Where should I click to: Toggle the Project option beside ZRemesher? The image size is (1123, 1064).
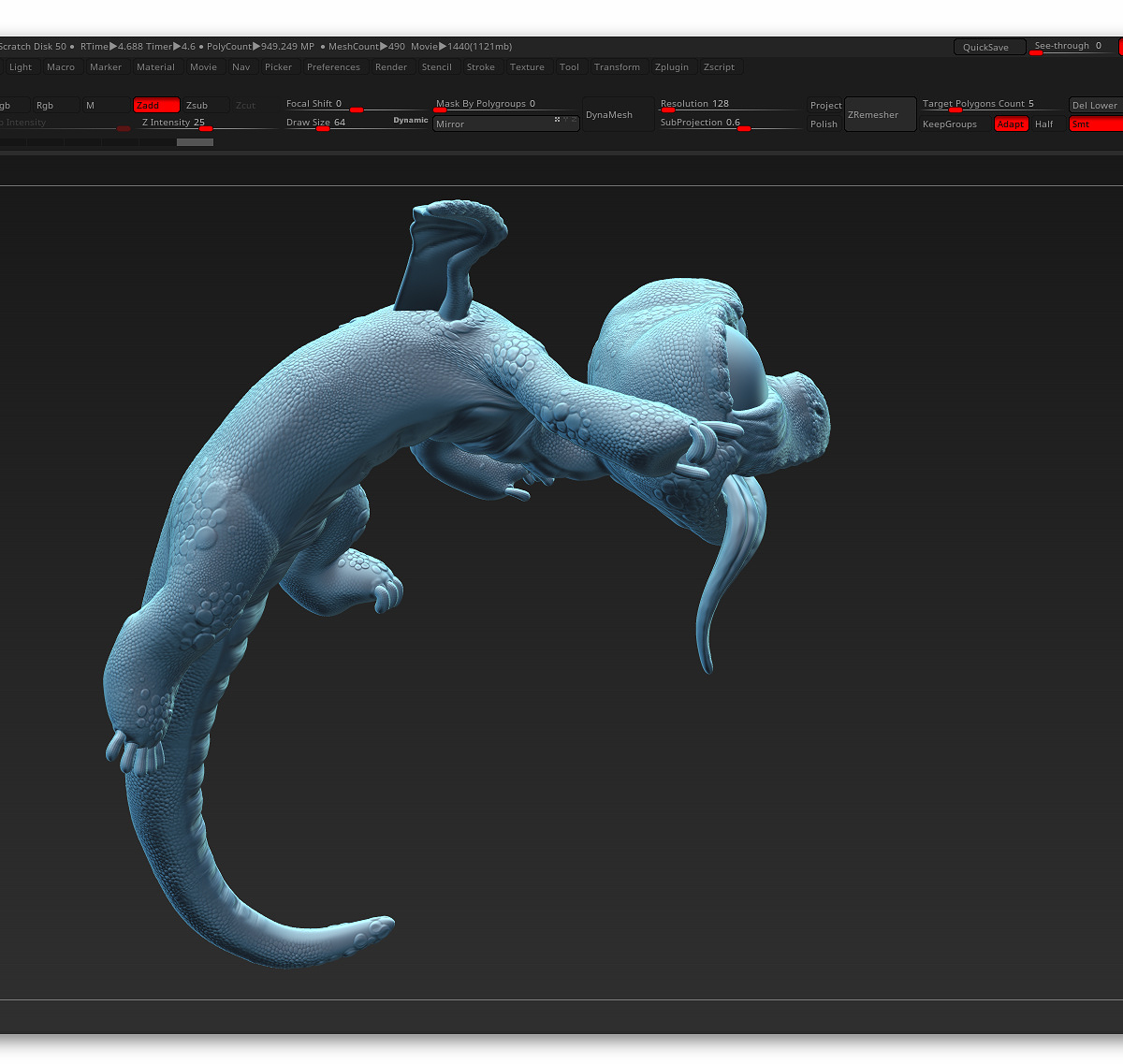825,106
